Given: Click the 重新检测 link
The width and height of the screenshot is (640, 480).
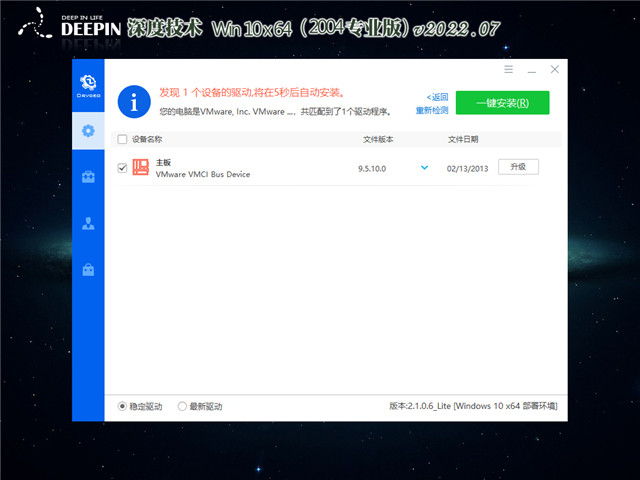Looking at the screenshot, I should coord(432,109).
